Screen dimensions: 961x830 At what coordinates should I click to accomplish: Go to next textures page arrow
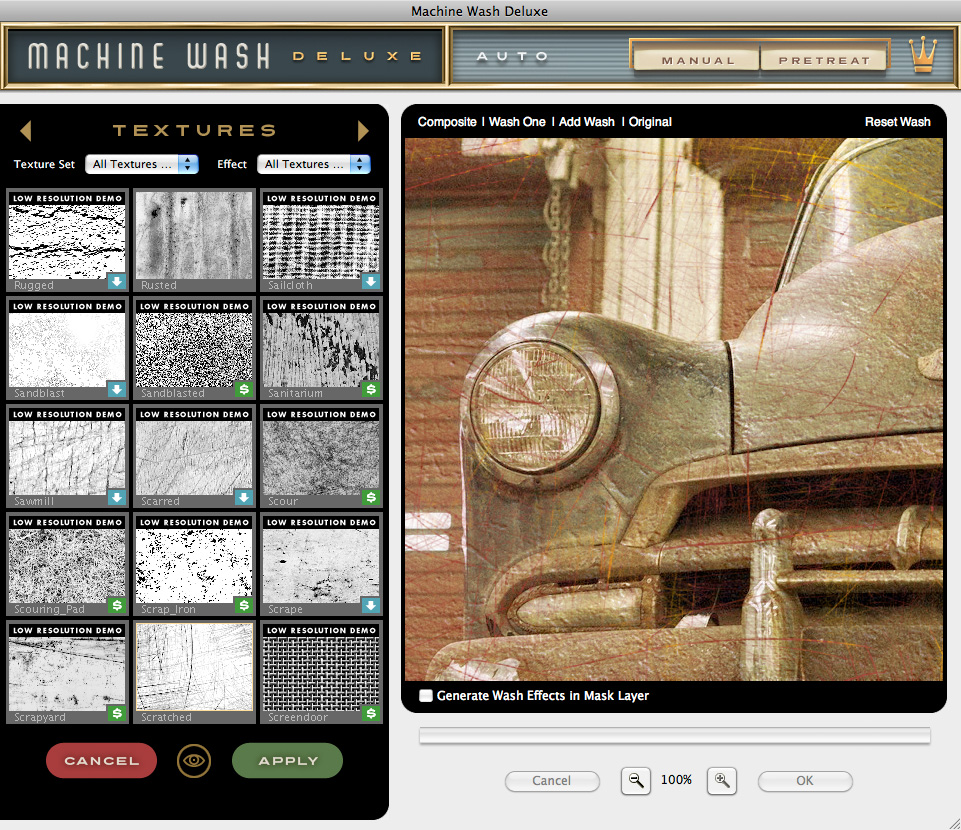coord(363,131)
